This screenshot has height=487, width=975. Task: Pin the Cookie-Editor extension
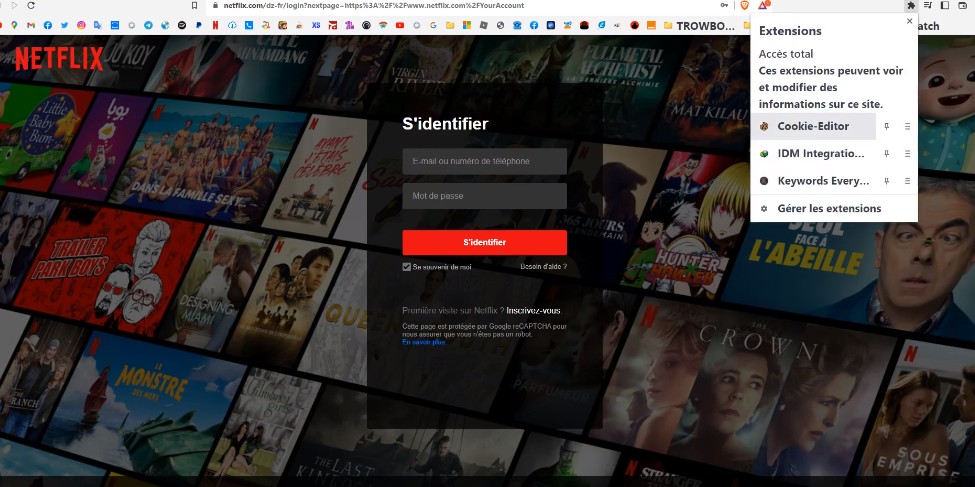click(x=886, y=127)
